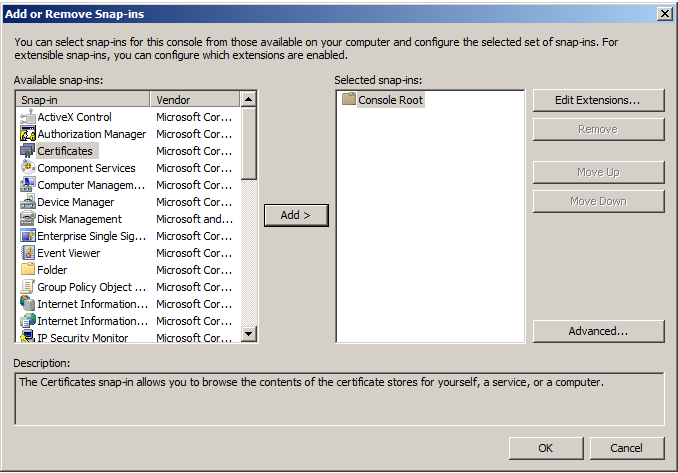Click the Enterprise Single Sign-on icon
Viewport: 678px width, 473px height.
(x=28, y=236)
